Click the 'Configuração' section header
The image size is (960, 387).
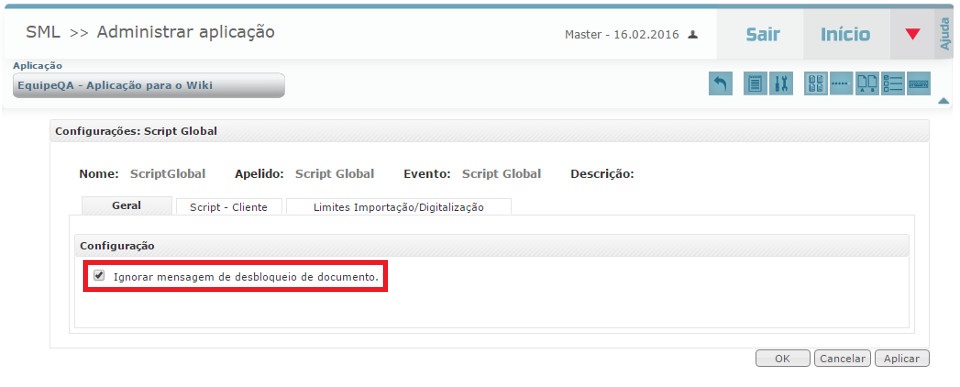click(492, 246)
